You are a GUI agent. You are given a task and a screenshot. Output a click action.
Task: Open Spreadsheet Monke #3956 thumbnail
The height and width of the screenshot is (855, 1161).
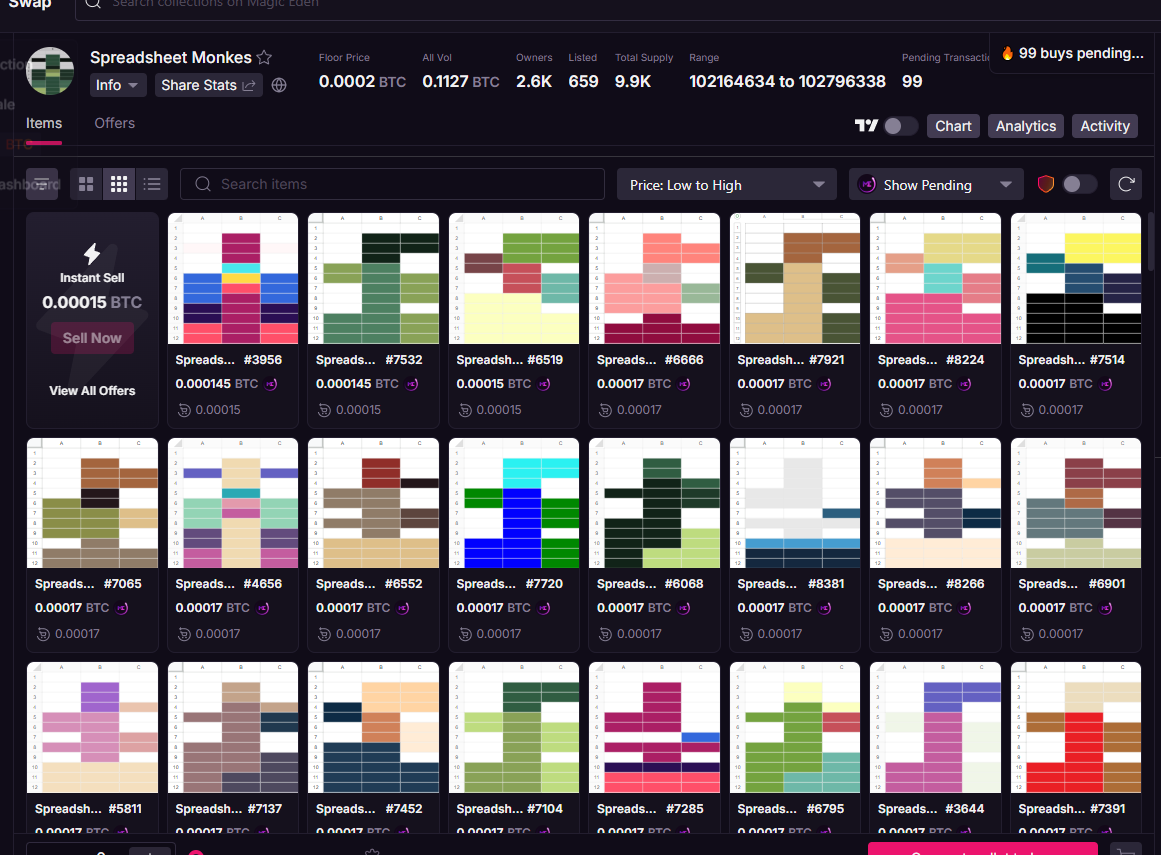233,278
